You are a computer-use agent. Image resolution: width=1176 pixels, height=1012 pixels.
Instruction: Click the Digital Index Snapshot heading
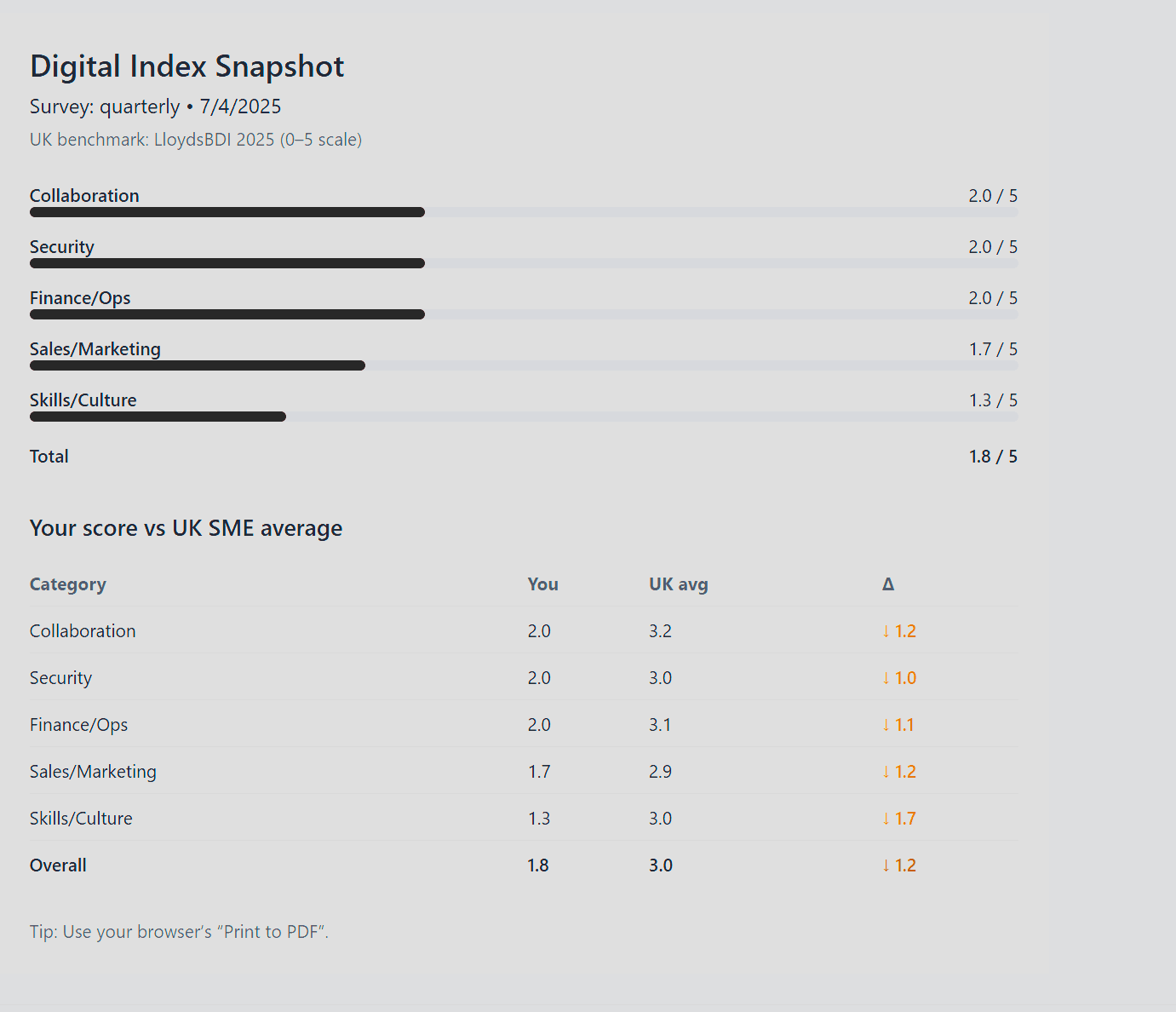(x=186, y=66)
